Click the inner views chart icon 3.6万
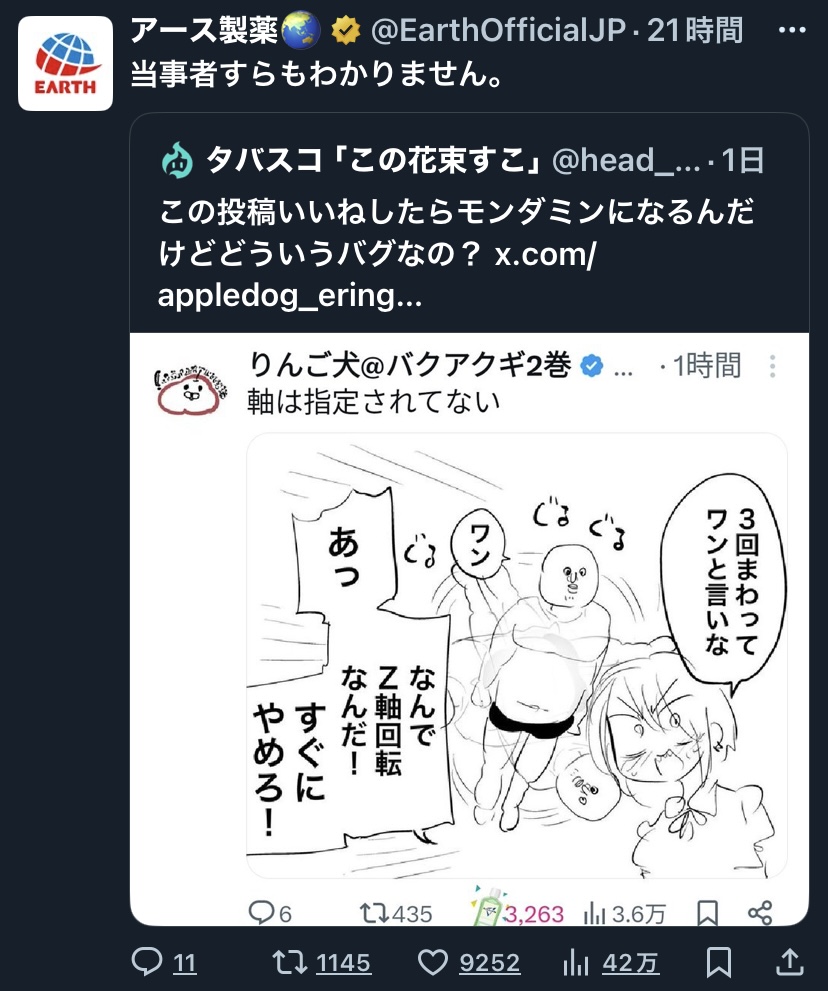 594,913
